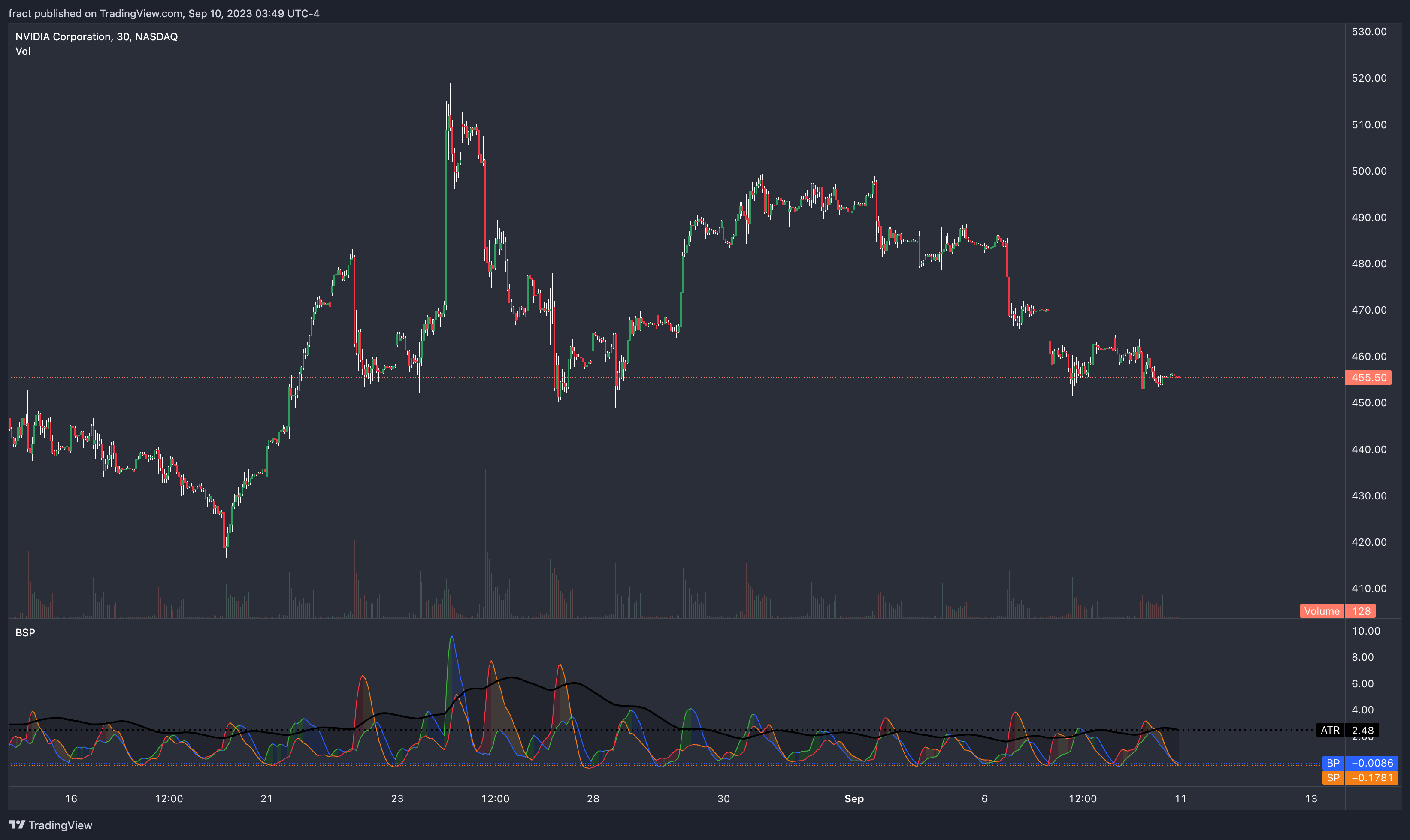The height and width of the screenshot is (840, 1410).
Task: Click the 460.00 price axis label
Action: tap(1369, 357)
